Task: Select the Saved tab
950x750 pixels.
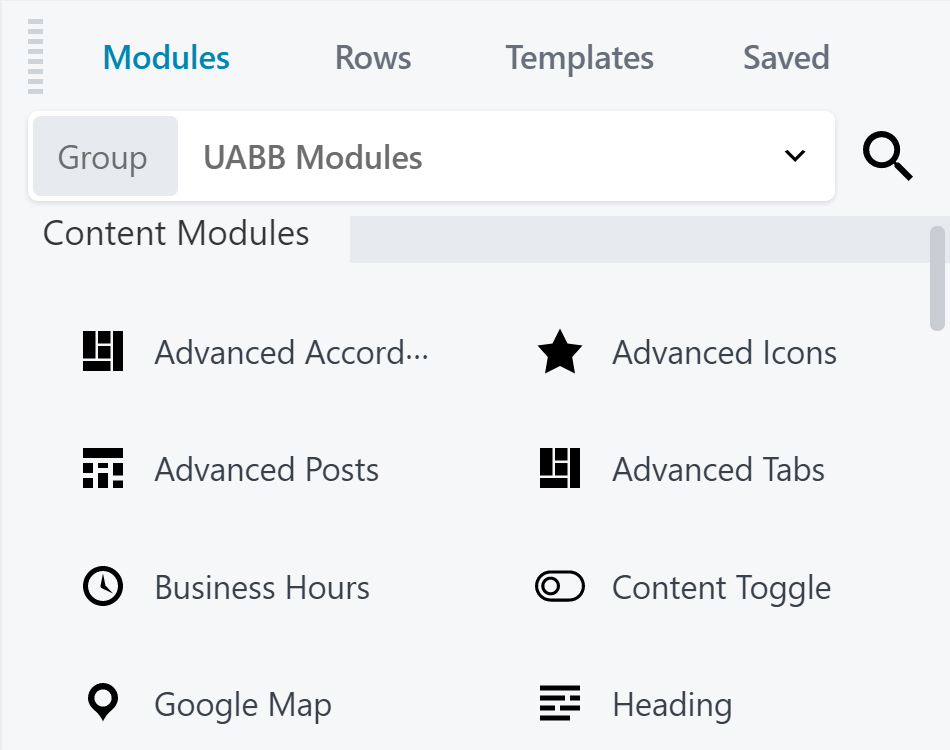Action: pos(786,57)
